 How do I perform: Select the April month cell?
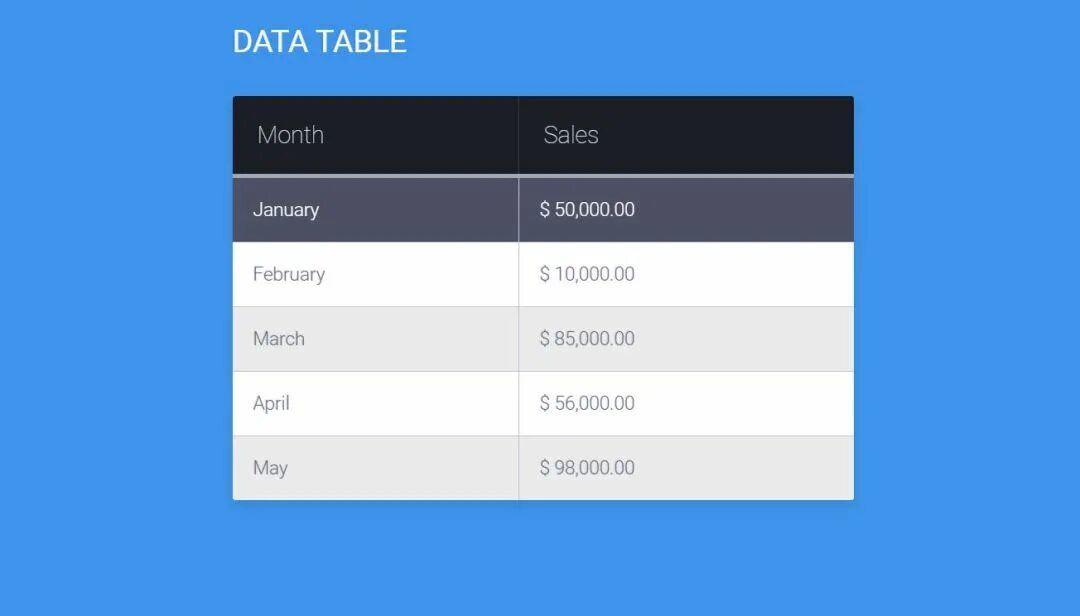pos(375,404)
